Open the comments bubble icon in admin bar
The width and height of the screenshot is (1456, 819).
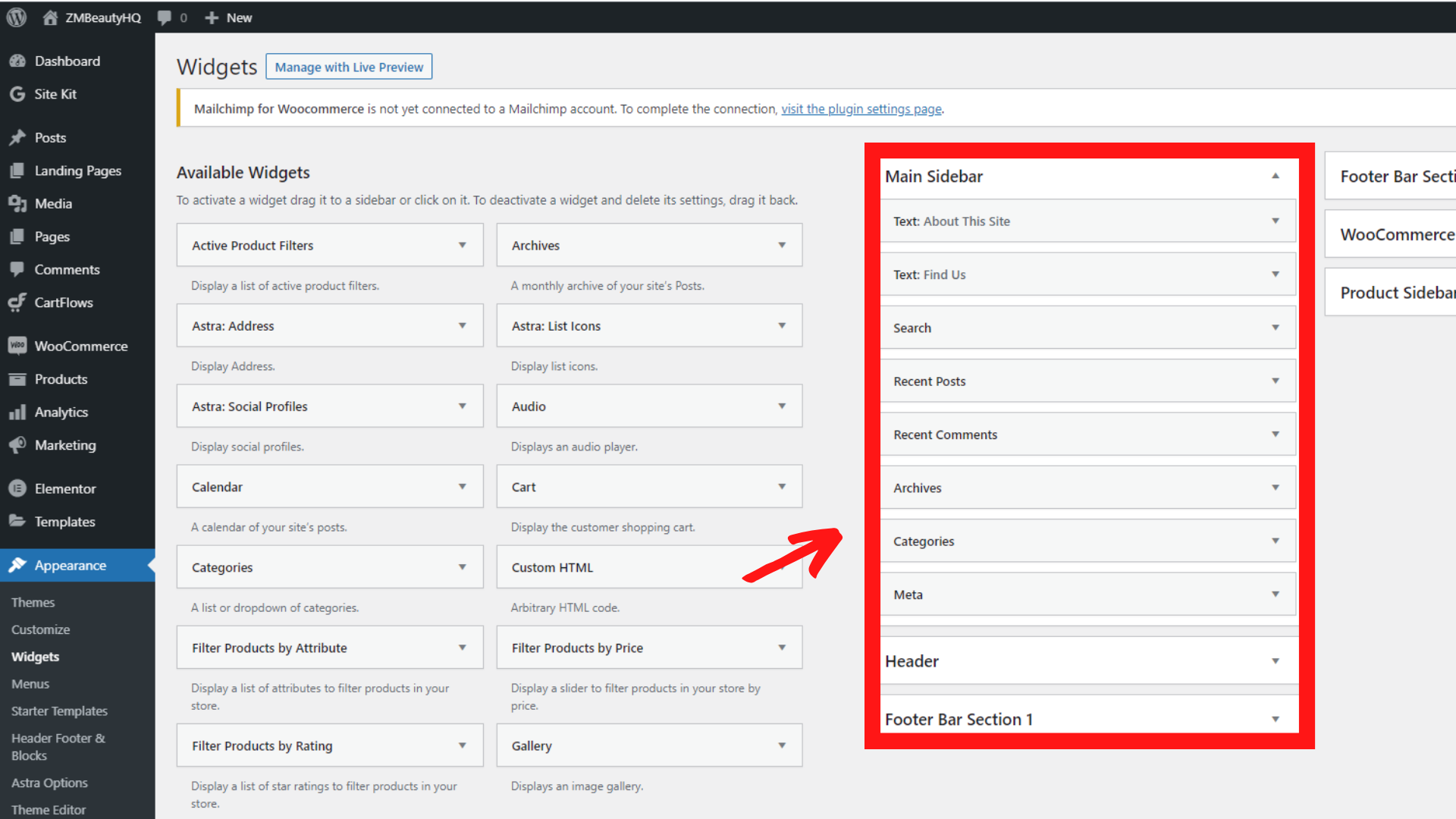164,17
